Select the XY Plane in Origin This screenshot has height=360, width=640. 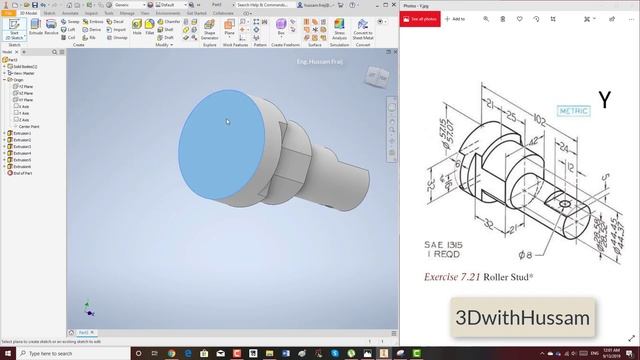tap(23, 100)
